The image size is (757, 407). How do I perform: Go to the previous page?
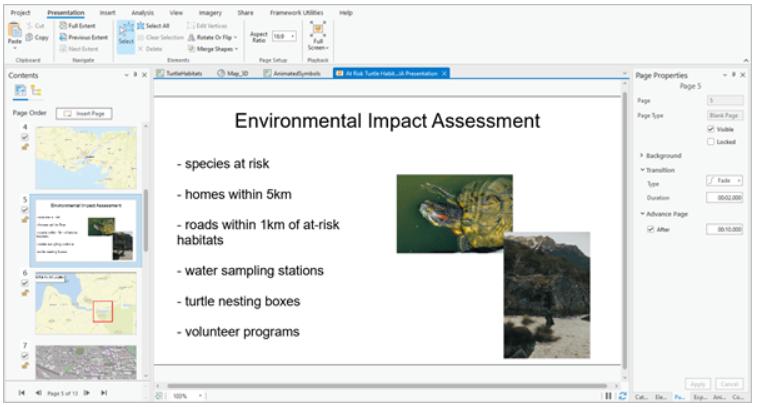click(x=38, y=393)
